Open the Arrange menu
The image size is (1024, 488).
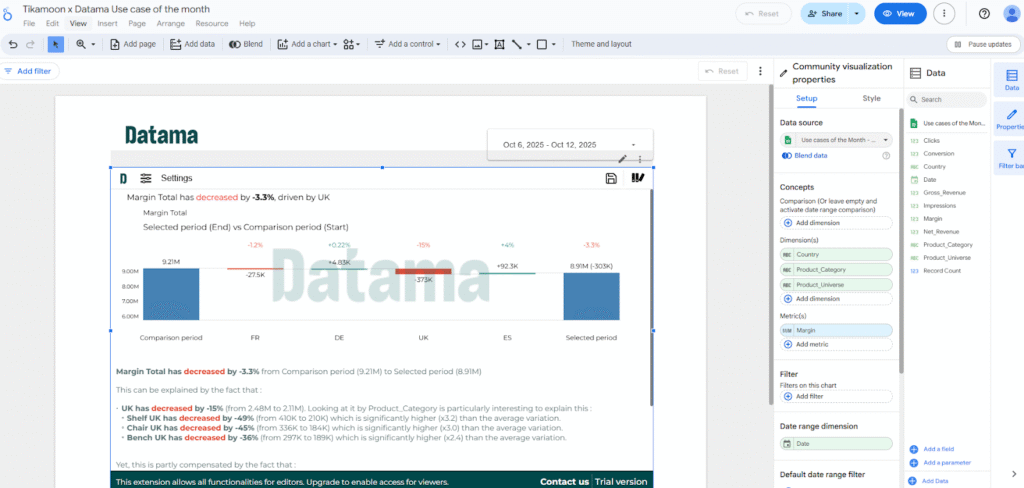tap(170, 24)
